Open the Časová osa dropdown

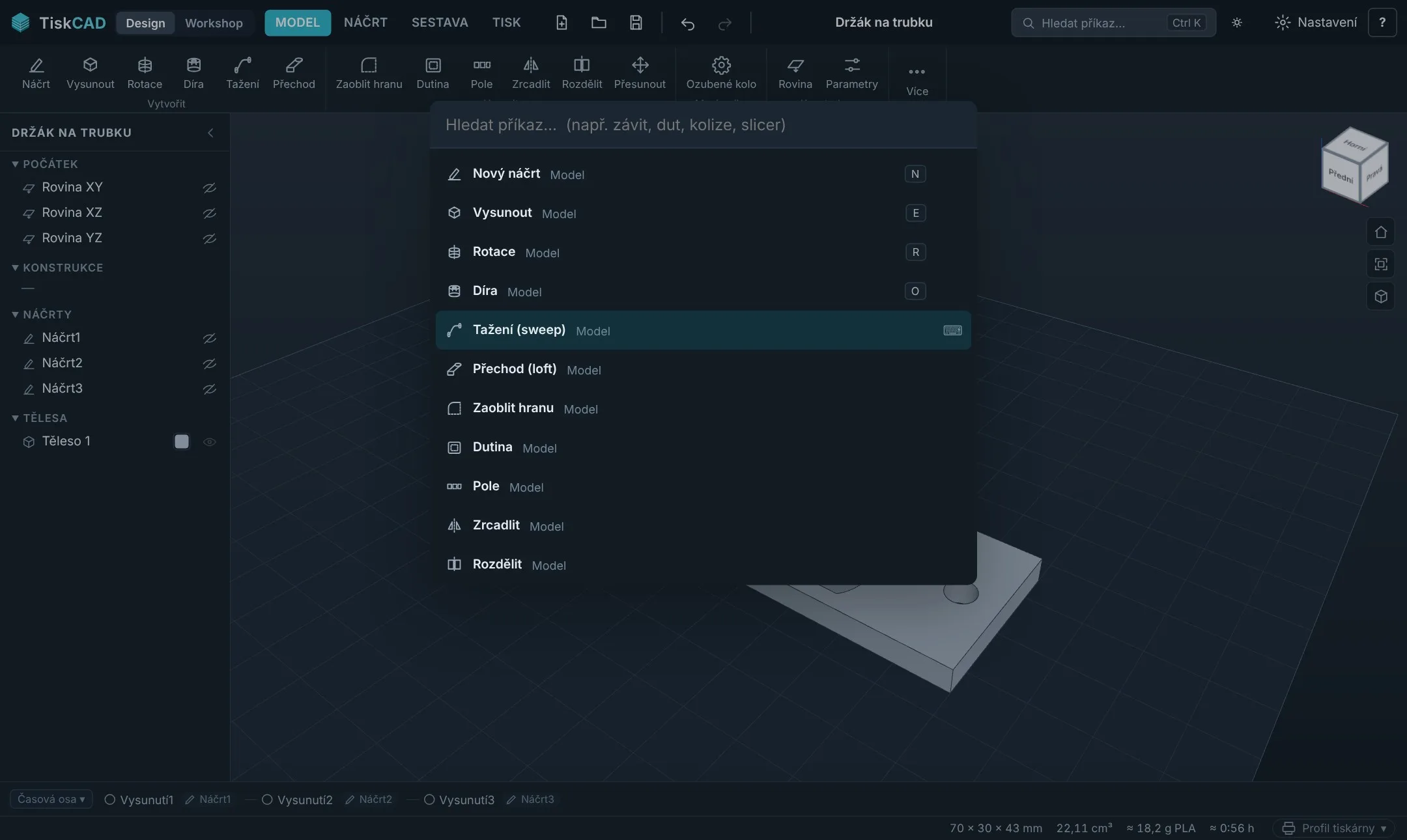coord(51,799)
